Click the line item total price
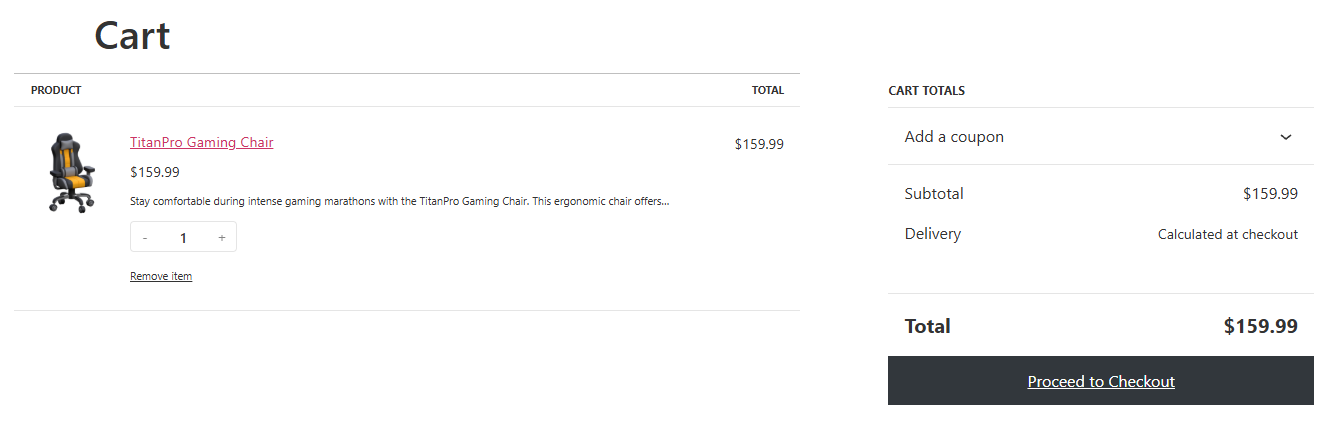The height and width of the screenshot is (433, 1325). click(759, 144)
